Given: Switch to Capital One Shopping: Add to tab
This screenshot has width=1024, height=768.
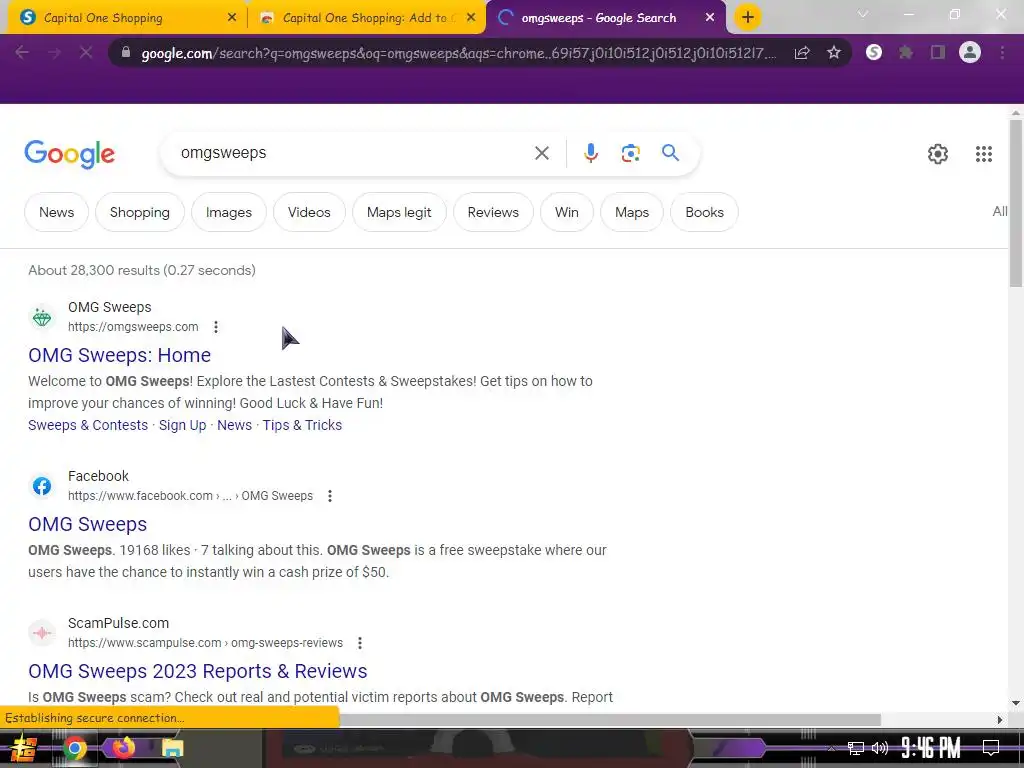Looking at the screenshot, I should pos(366,18).
